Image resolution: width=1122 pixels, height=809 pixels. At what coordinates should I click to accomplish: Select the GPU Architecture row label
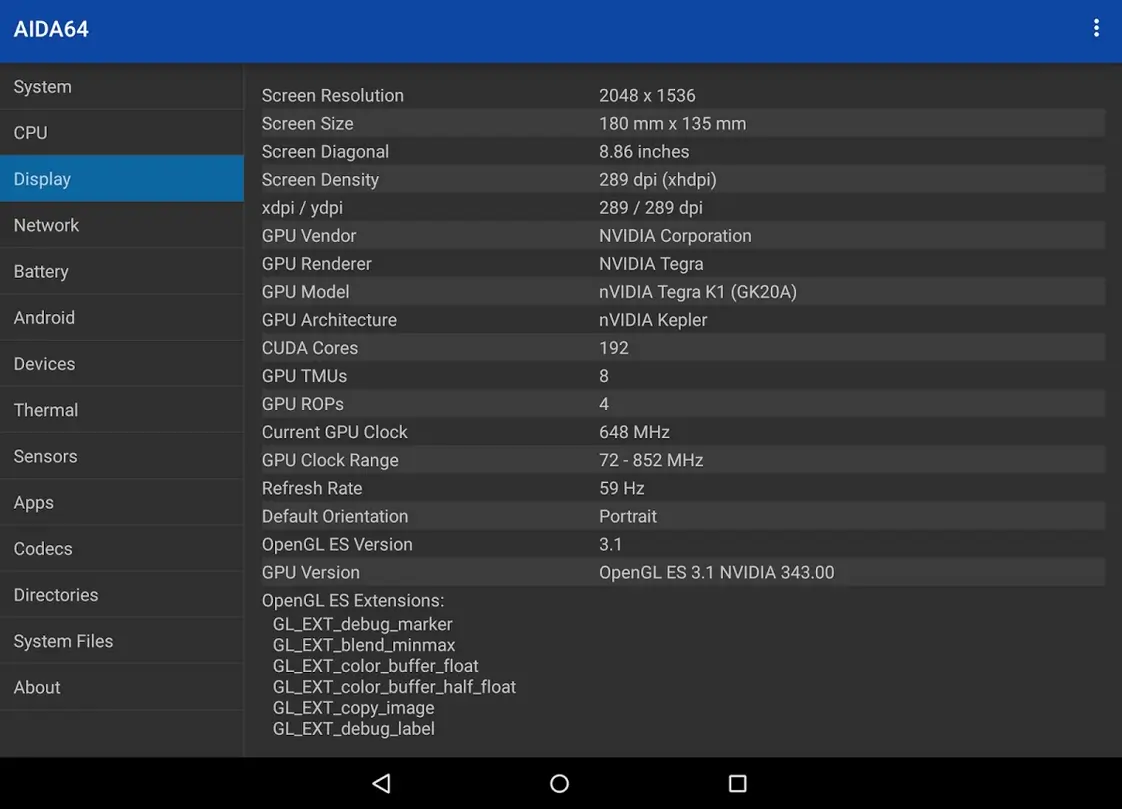point(329,320)
